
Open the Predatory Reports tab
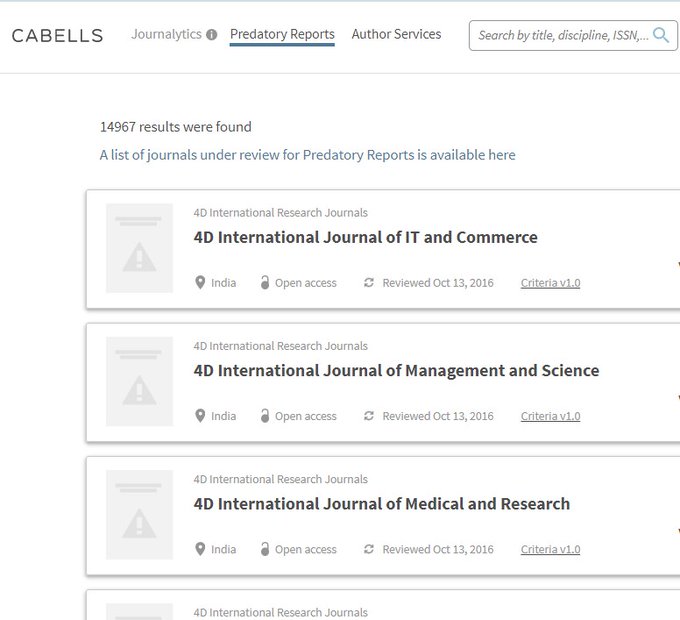282,34
